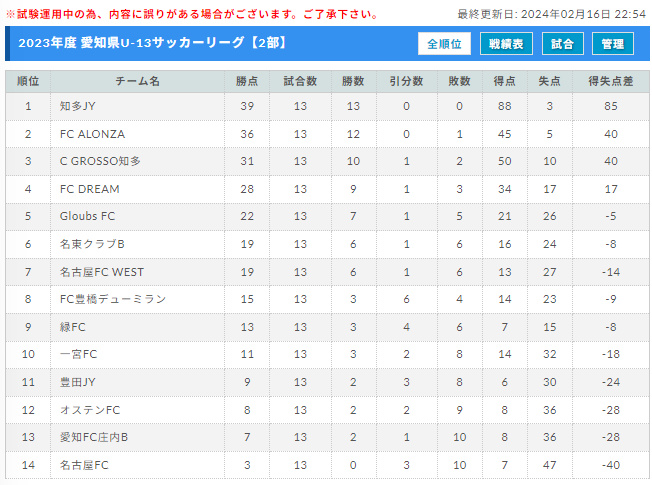Select the 名古屋FC WEST row

click(327, 272)
